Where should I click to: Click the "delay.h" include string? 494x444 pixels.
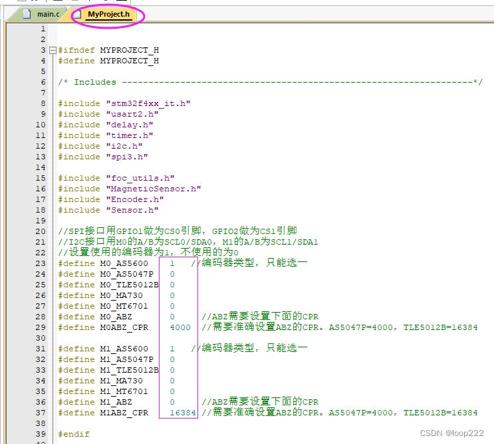[130, 125]
